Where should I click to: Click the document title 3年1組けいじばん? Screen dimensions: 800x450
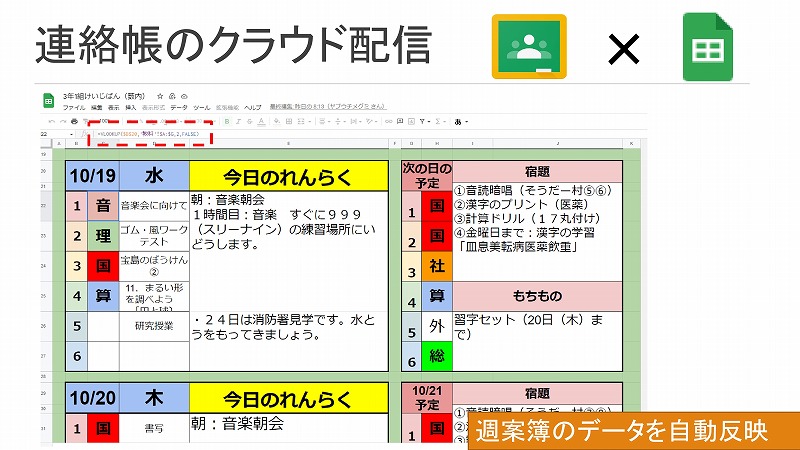click(104, 96)
